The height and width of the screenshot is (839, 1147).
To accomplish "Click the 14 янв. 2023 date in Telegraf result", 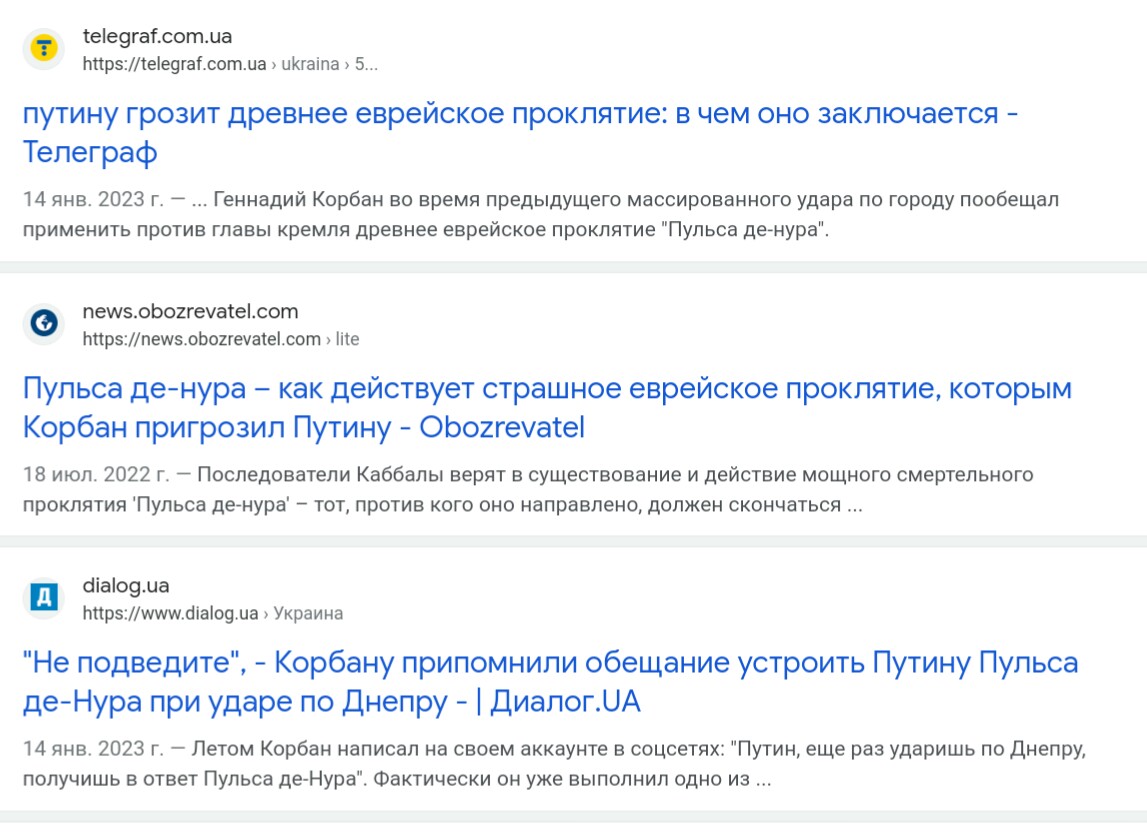I will tap(93, 200).
